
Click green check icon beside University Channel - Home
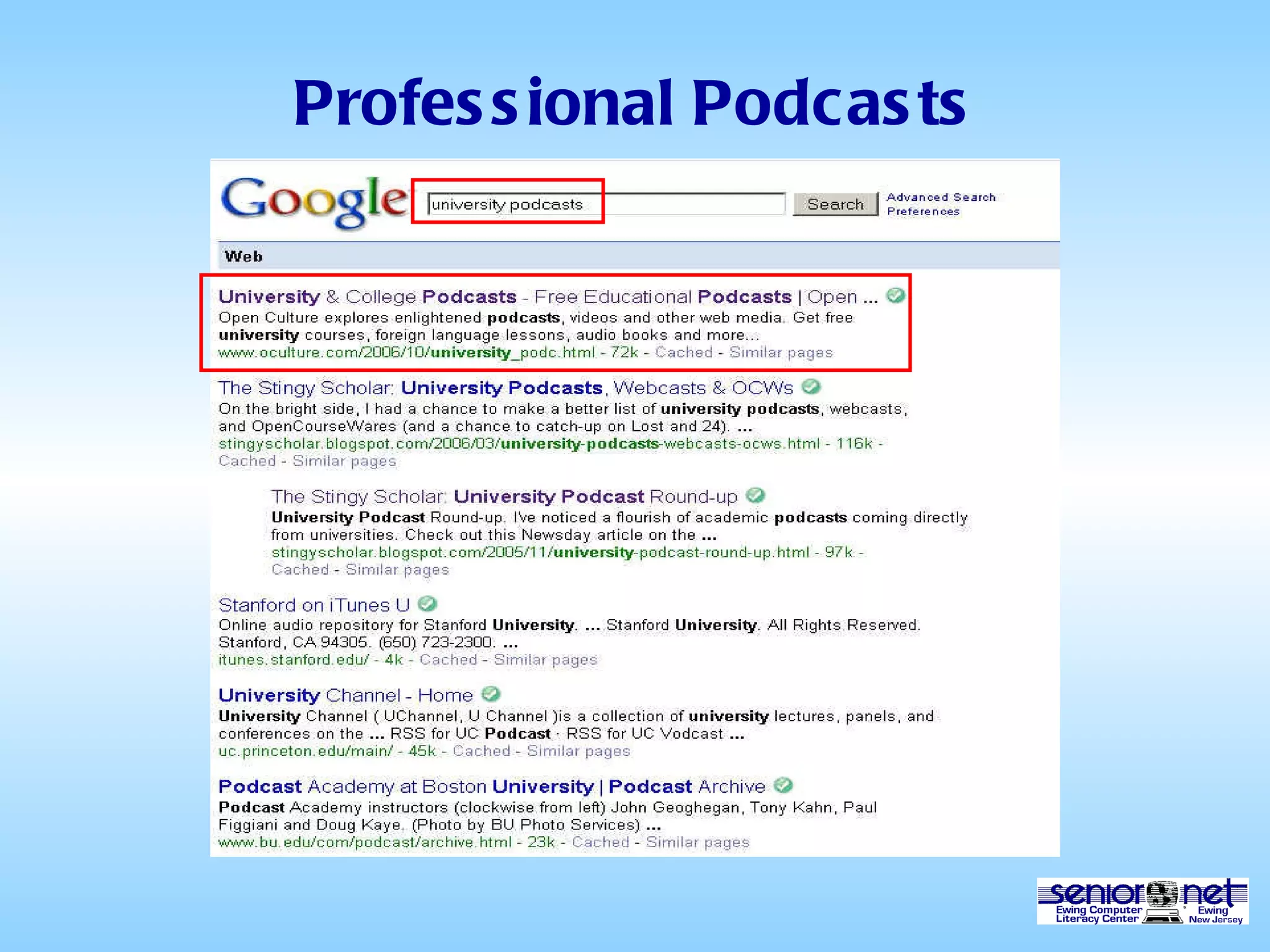pos(491,694)
